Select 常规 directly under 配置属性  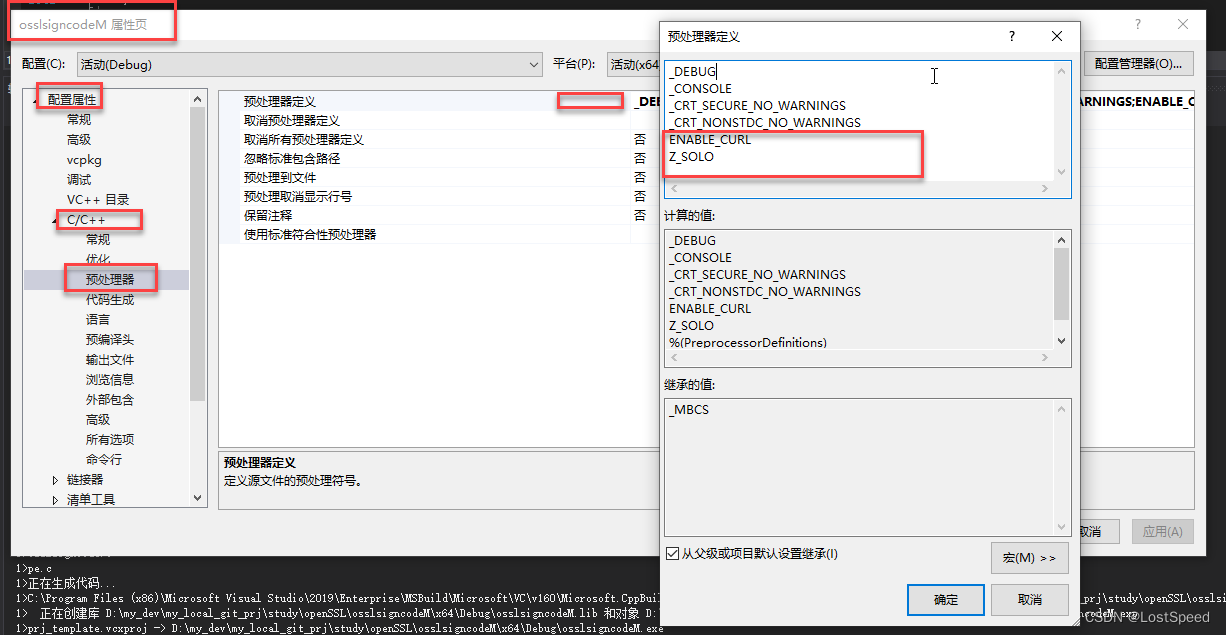pyautogui.click(x=79, y=120)
